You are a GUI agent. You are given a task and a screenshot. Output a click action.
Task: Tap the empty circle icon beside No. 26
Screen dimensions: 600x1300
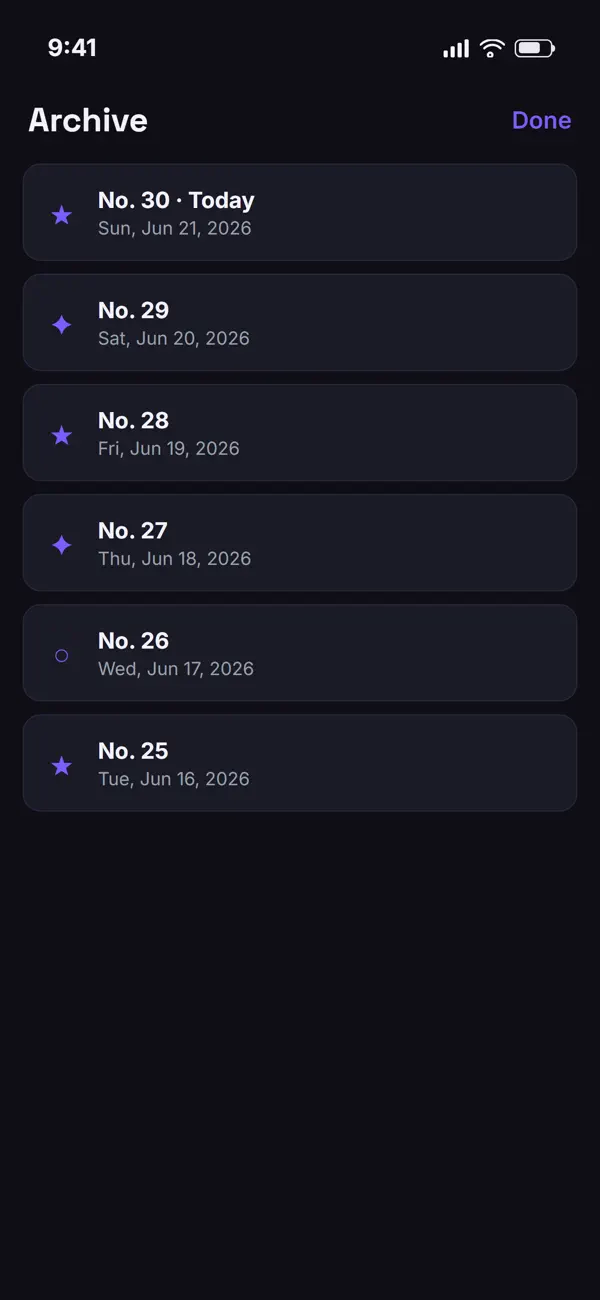[x=61, y=656]
